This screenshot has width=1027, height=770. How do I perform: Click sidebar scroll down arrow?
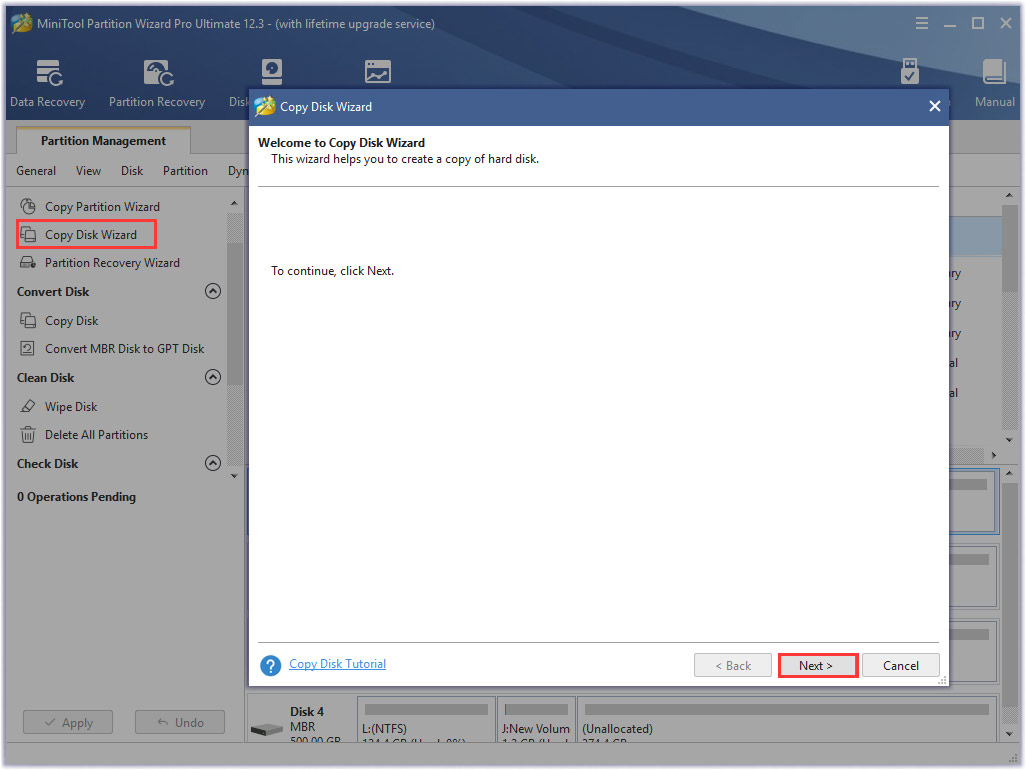[234, 476]
